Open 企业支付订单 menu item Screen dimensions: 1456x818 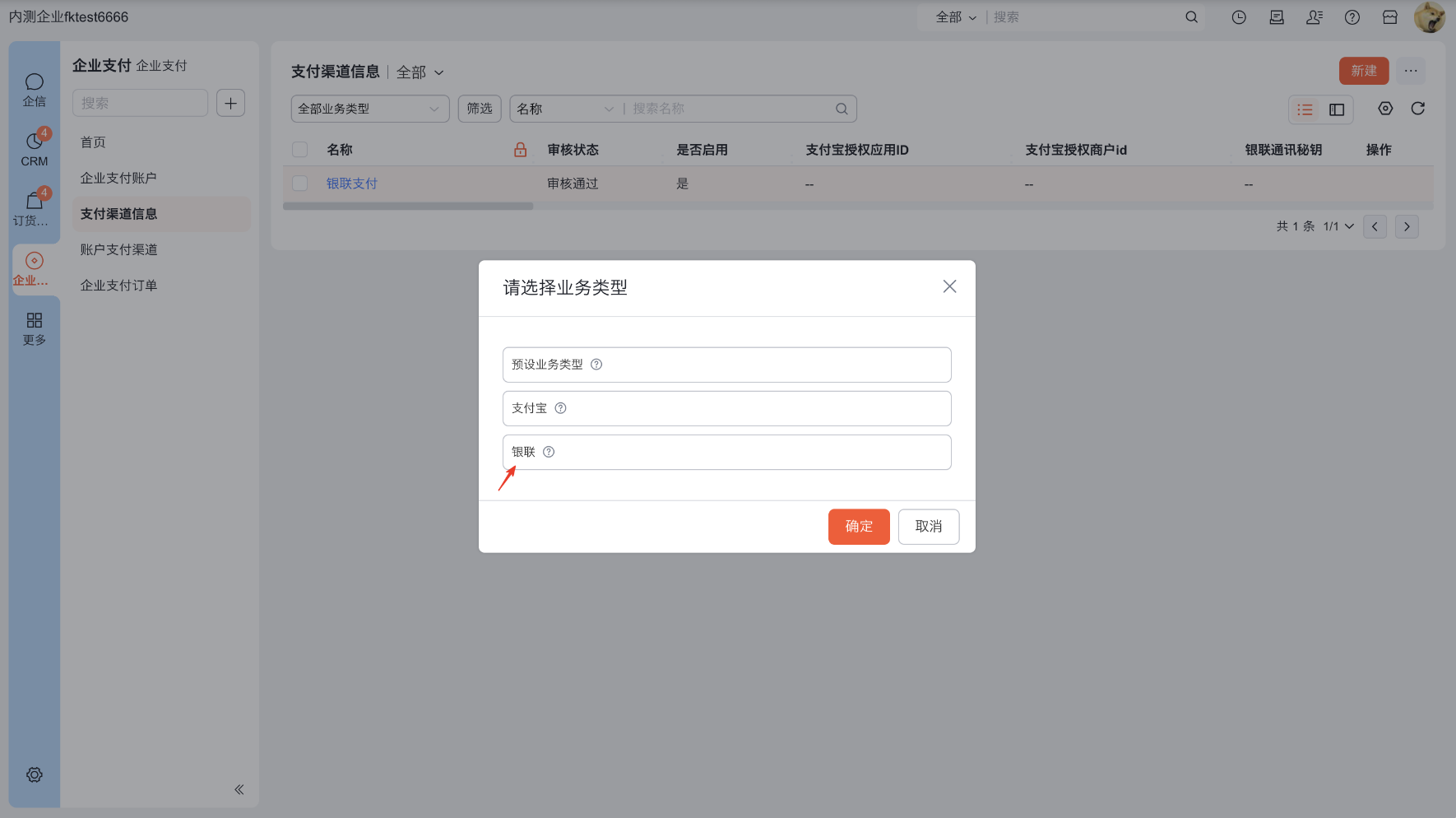[161, 286]
